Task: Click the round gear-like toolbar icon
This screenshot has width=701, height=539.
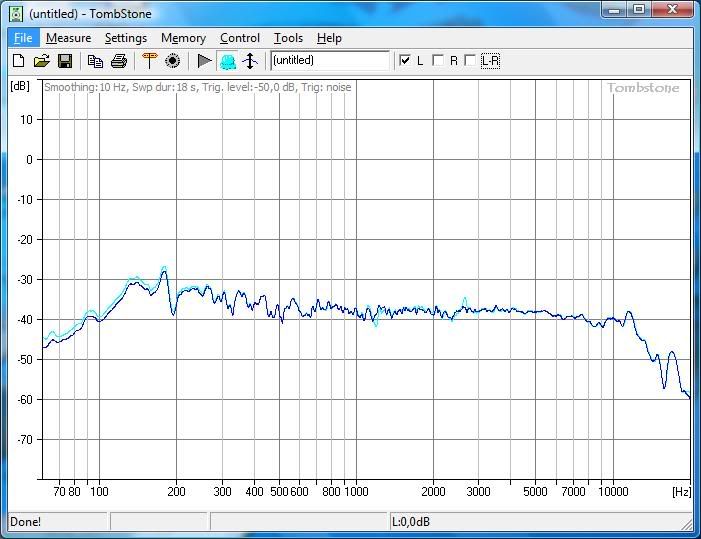Action: [x=172, y=61]
